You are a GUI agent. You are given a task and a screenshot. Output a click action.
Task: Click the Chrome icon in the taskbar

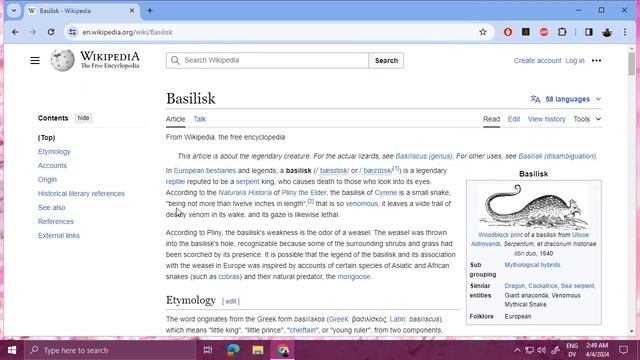(x=282, y=350)
